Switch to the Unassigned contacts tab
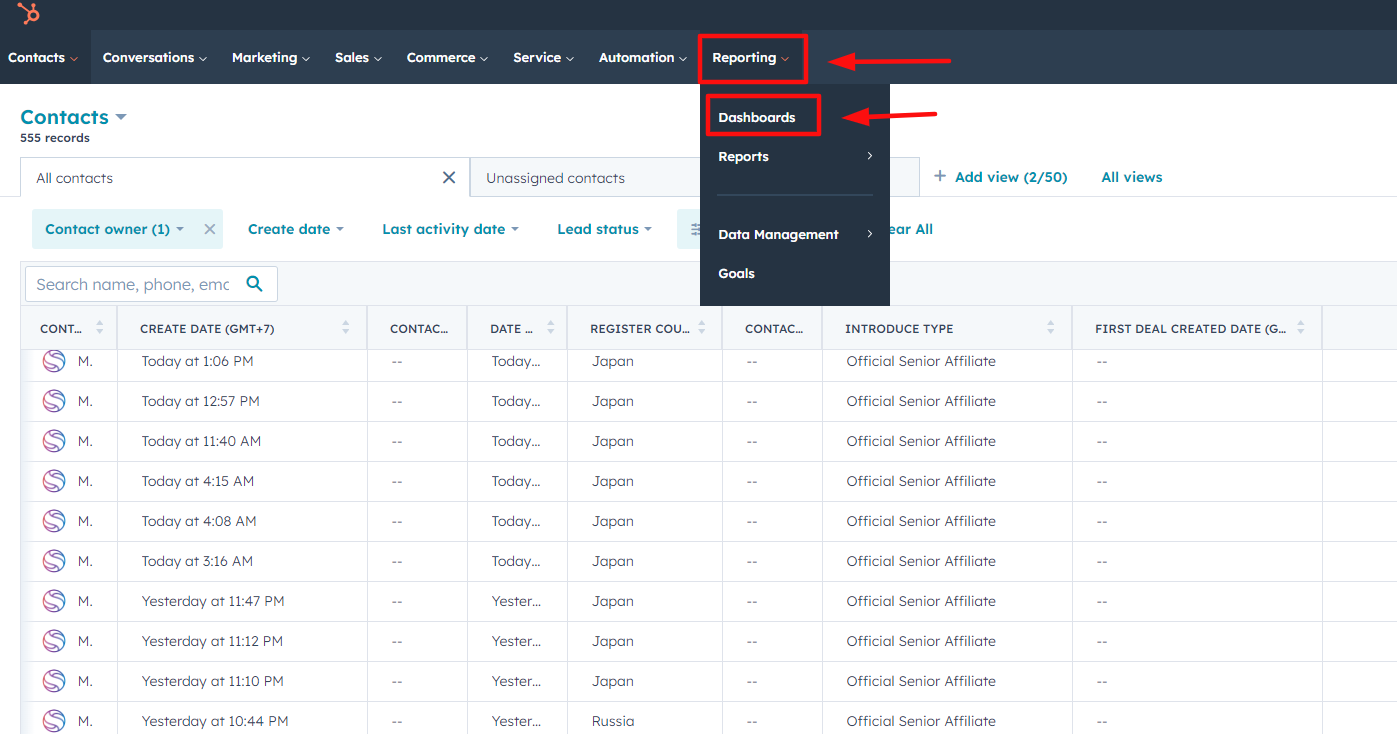 pos(556,178)
